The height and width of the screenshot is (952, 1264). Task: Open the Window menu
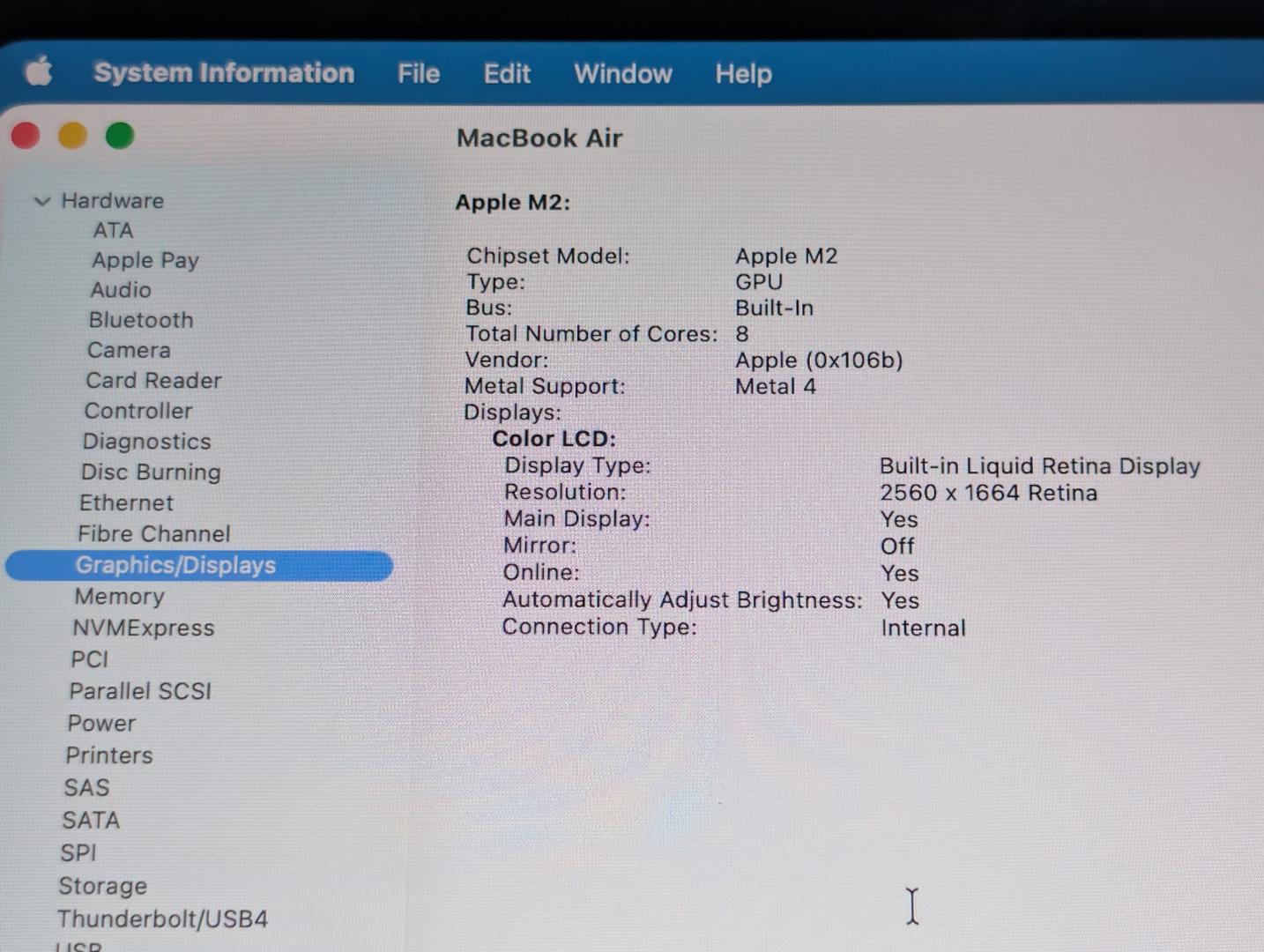[622, 73]
